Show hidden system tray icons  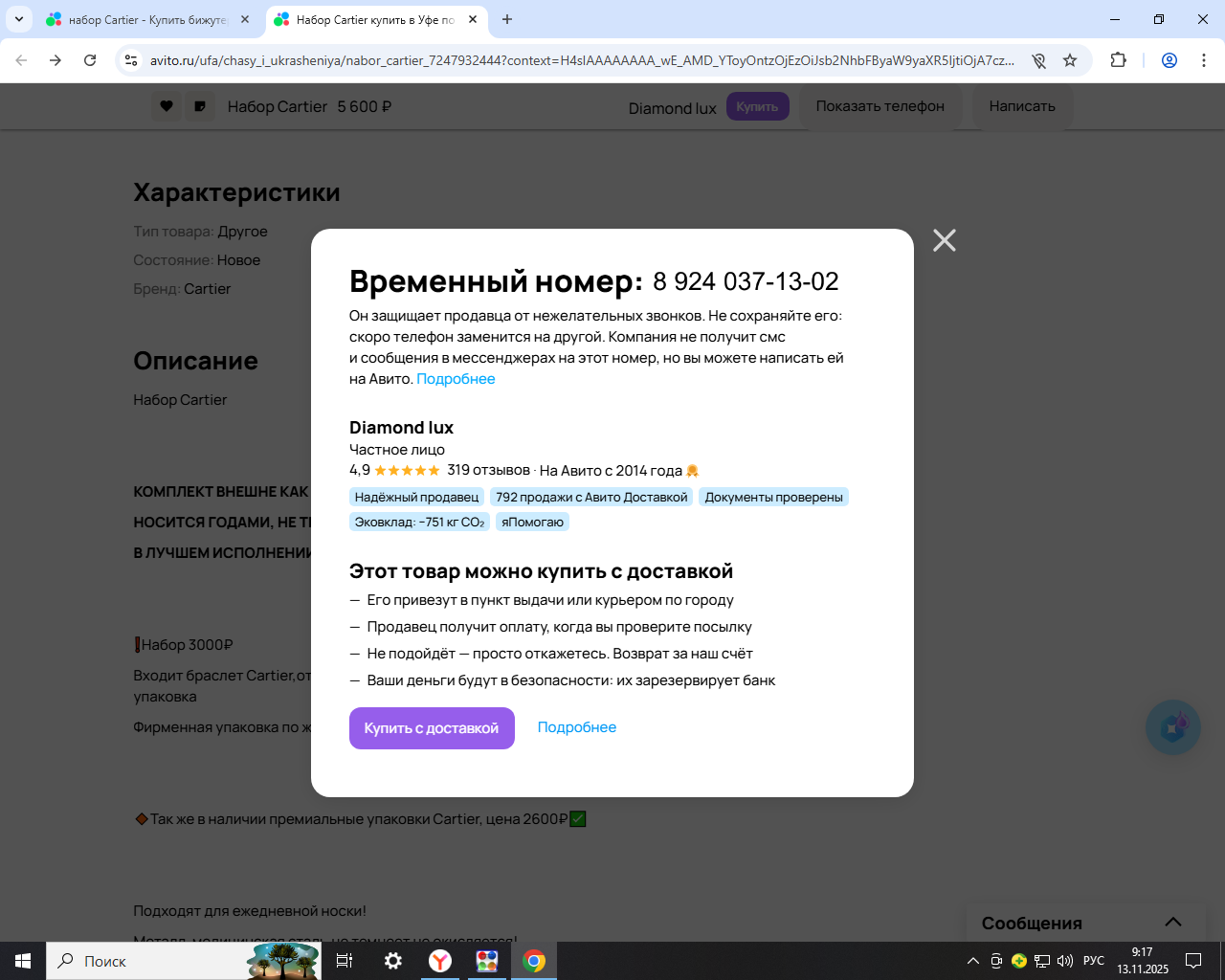[x=973, y=961]
